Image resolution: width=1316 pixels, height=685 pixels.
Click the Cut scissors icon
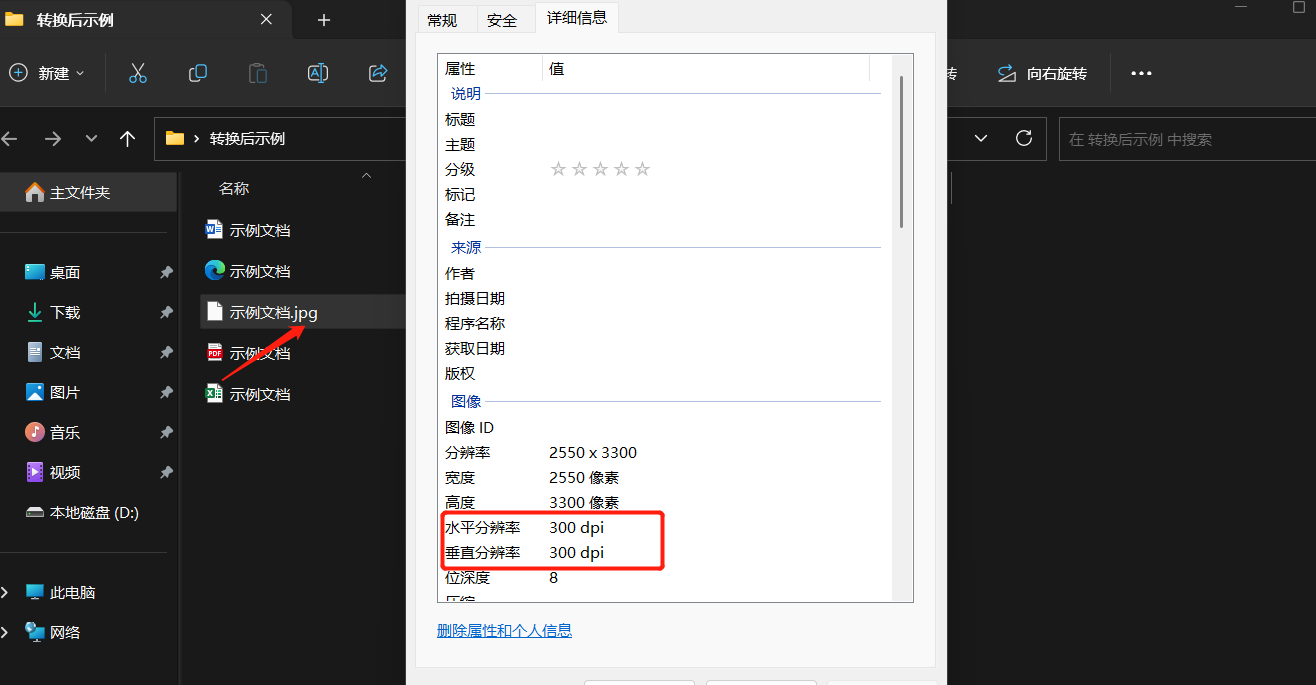tap(138, 73)
